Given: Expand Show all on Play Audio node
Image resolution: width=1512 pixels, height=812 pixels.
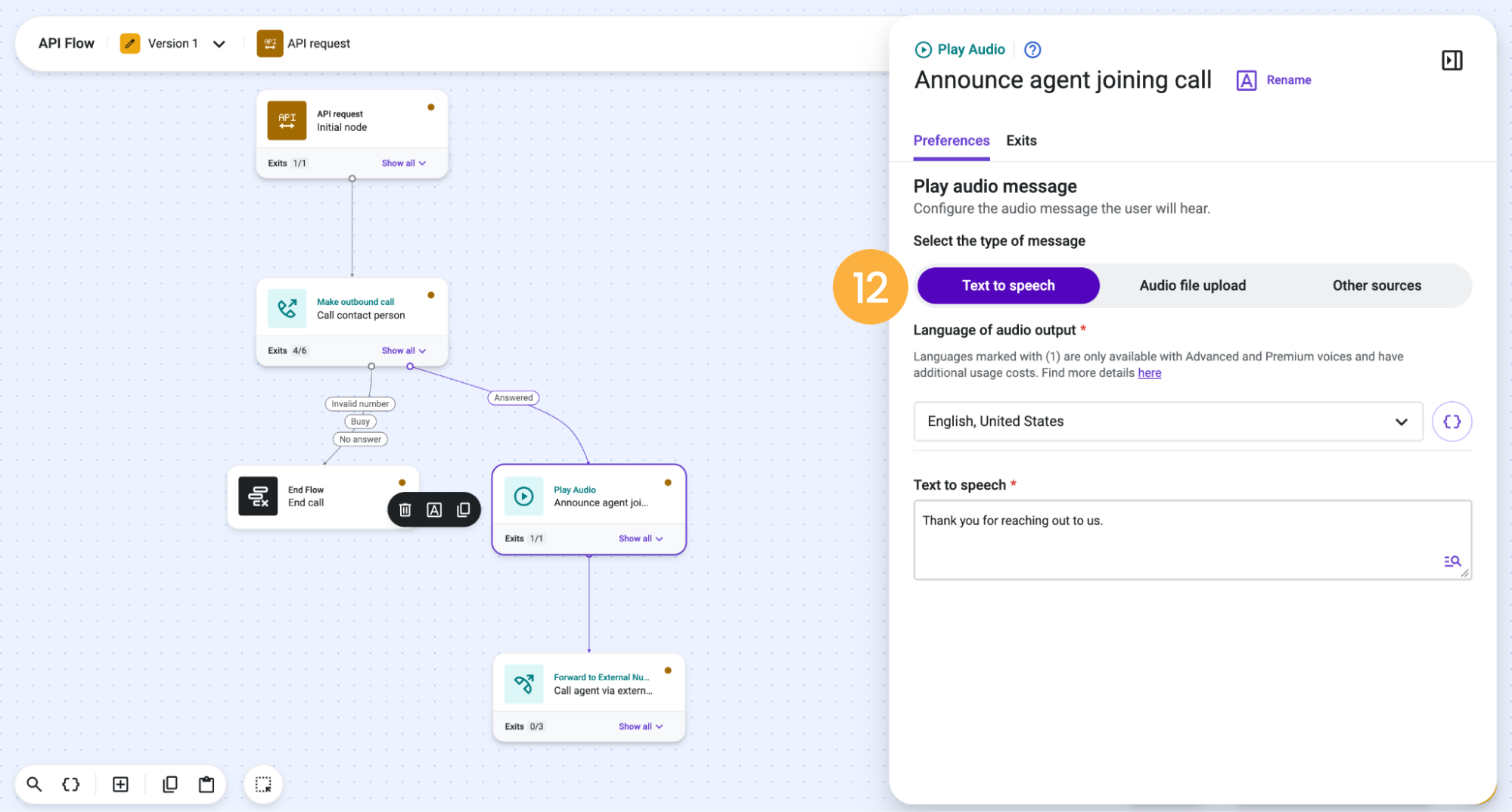Looking at the screenshot, I should tap(641, 538).
